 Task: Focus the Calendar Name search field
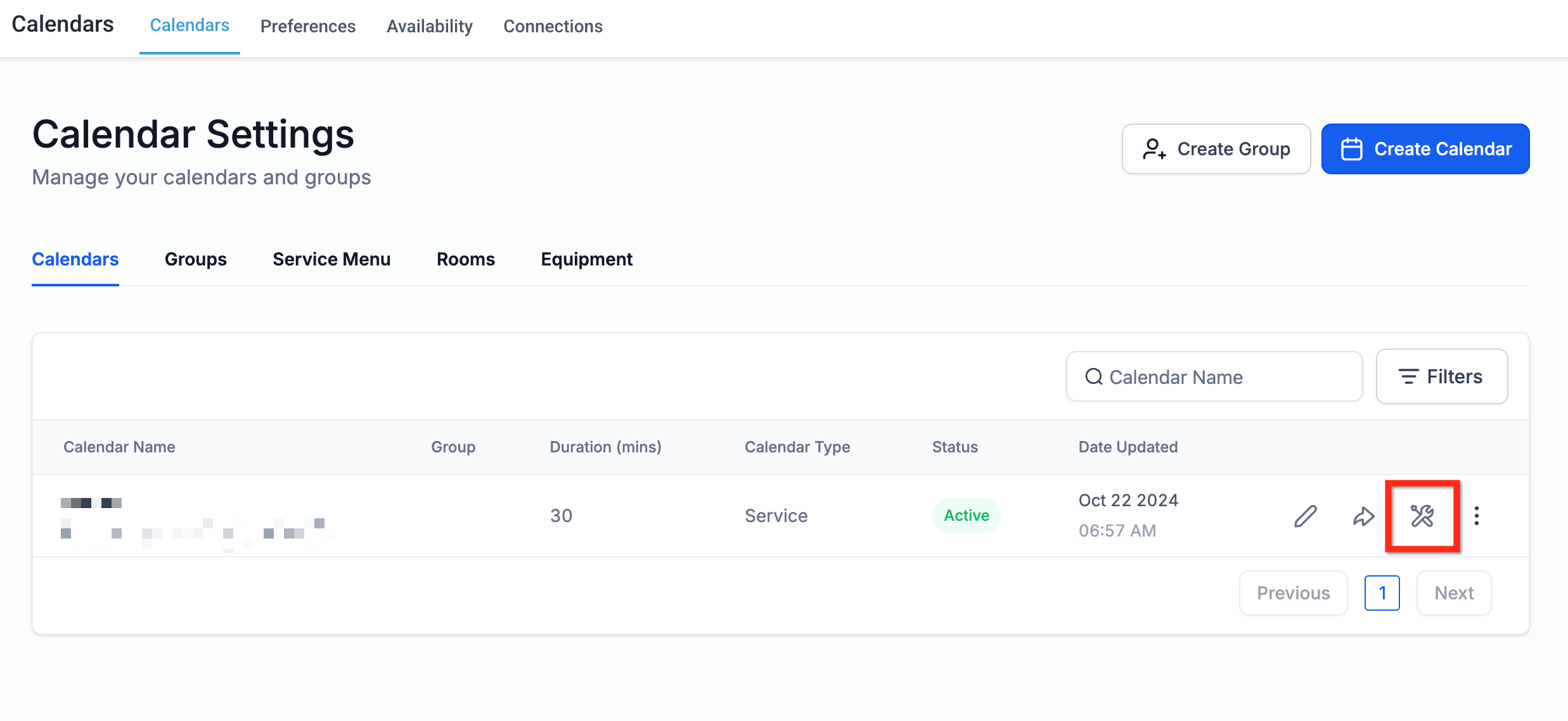click(x=1223, y=377)
